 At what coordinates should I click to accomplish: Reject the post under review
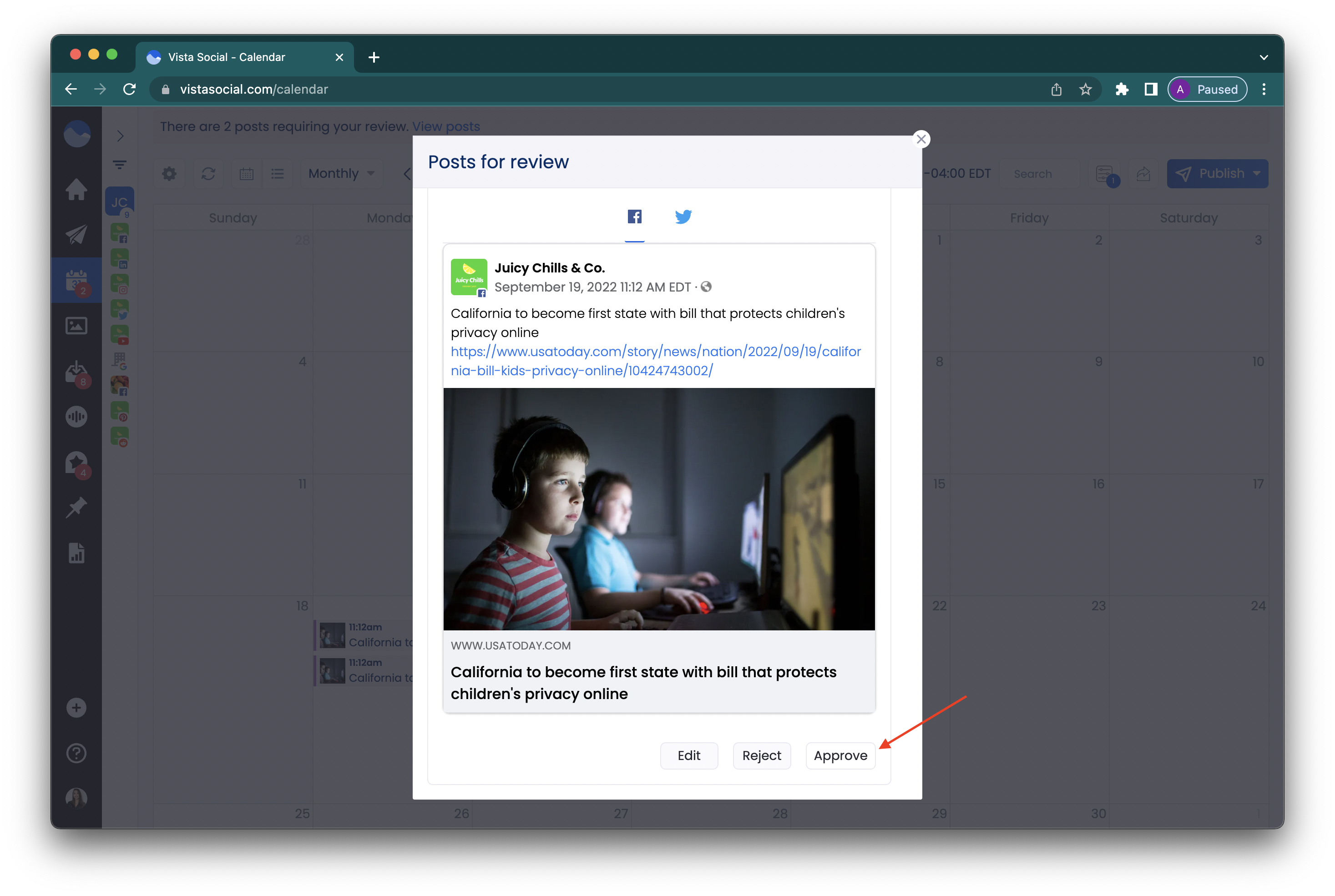761,755
